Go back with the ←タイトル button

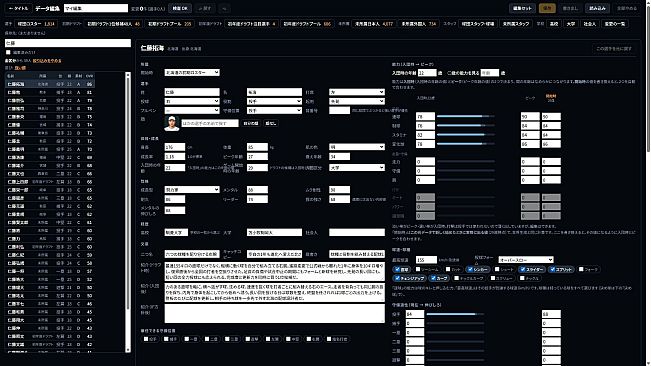pyautogui.click(x=18, y=8)
